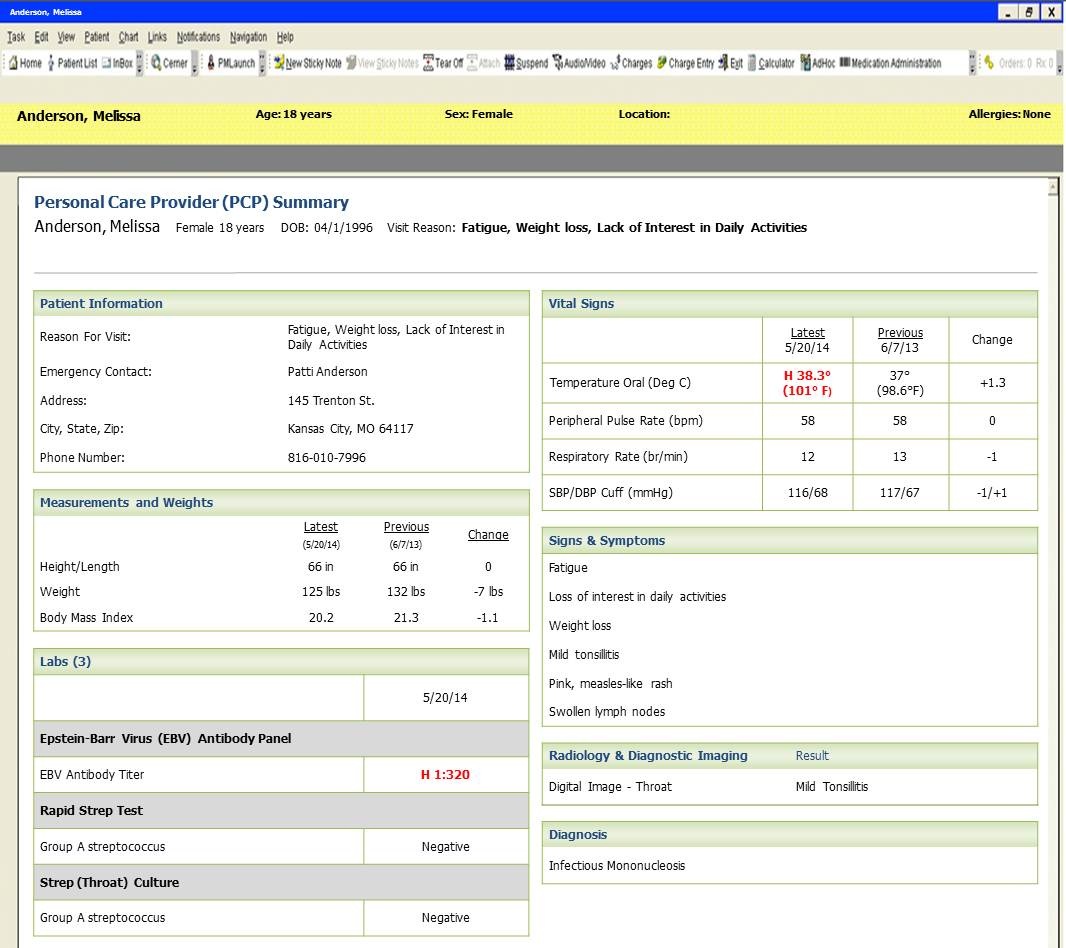Click Previous column in Measurements and Weights
Viewport: 1066px width, 948px height.
point(406,527)
